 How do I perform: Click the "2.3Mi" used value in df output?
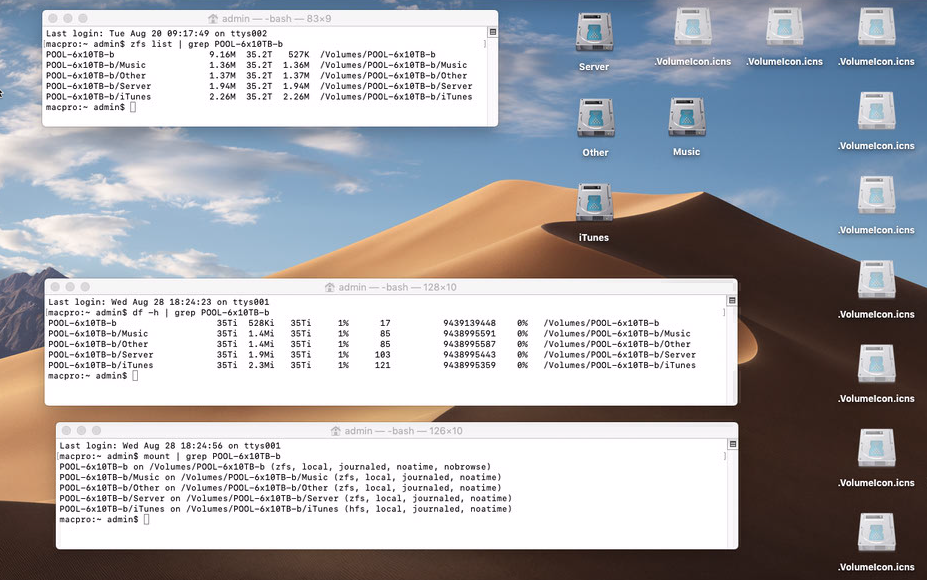[x=261, y=366]
